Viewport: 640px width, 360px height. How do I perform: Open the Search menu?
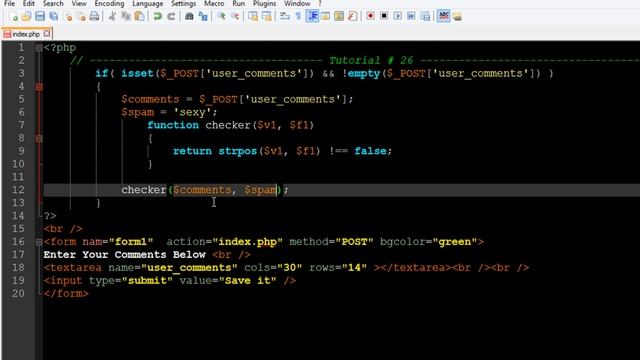tap(53, 4)
